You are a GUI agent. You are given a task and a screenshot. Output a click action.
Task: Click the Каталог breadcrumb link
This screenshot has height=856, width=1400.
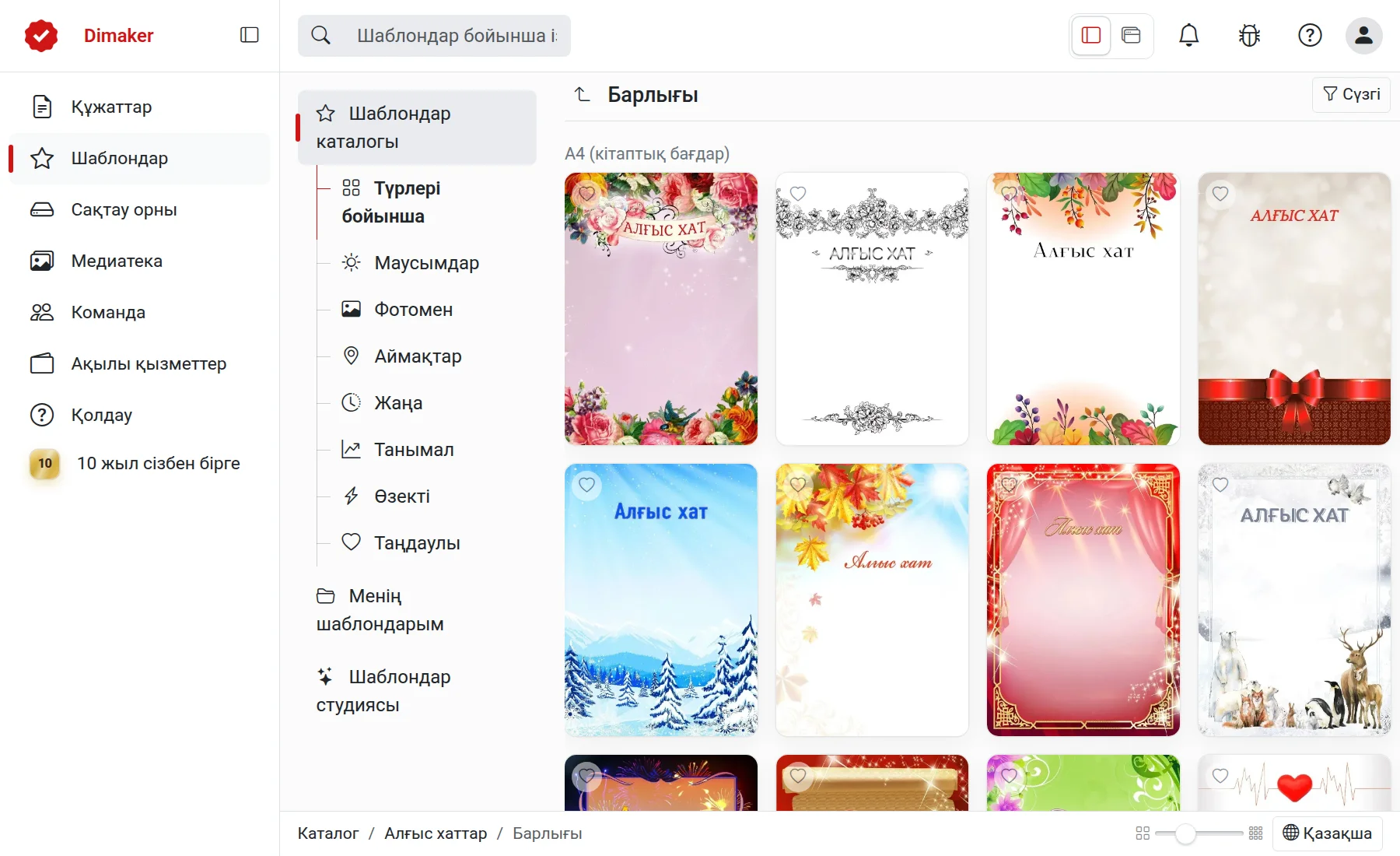click(x=328, y=833)
